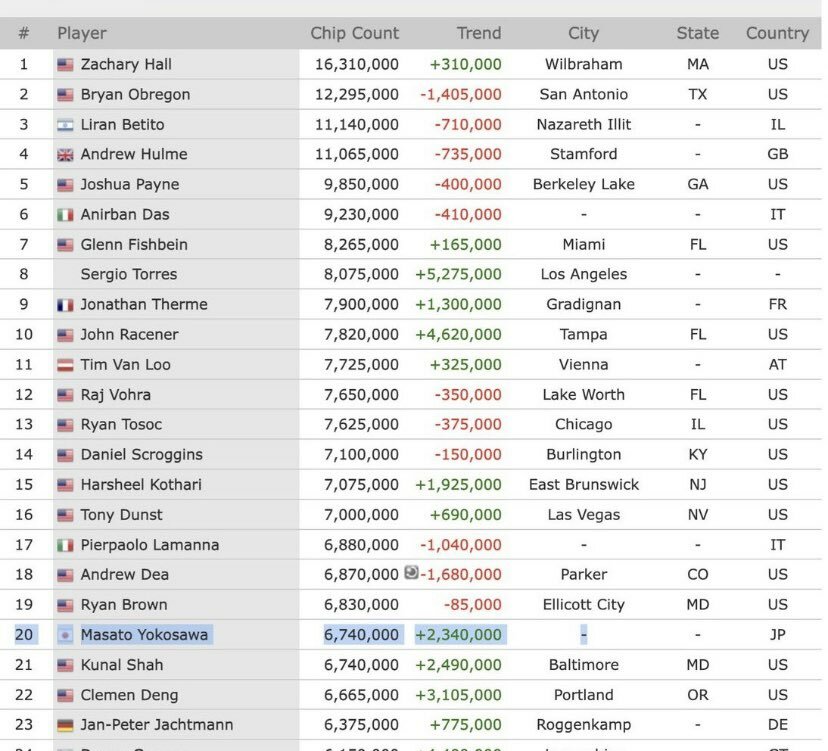Click the small icon before Andrew Dea's trend
Viewport: 828px width, 751px height.
[410, 573]
